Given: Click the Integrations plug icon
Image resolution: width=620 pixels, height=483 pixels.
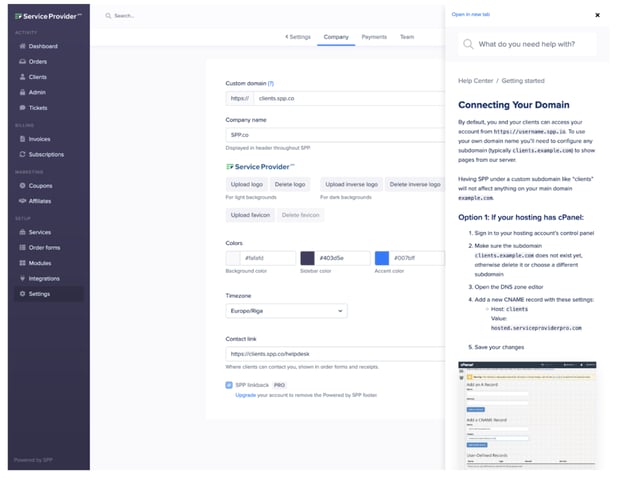Looking at the screenshot, I should (23, 279).
